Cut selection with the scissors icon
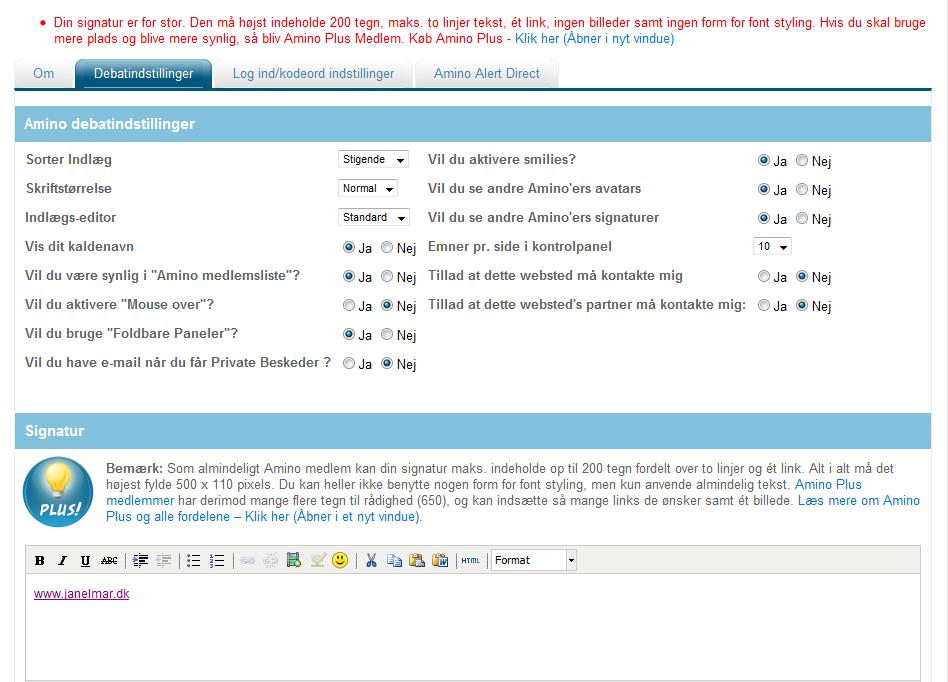The image size is (948, 682). coord(371,560)
